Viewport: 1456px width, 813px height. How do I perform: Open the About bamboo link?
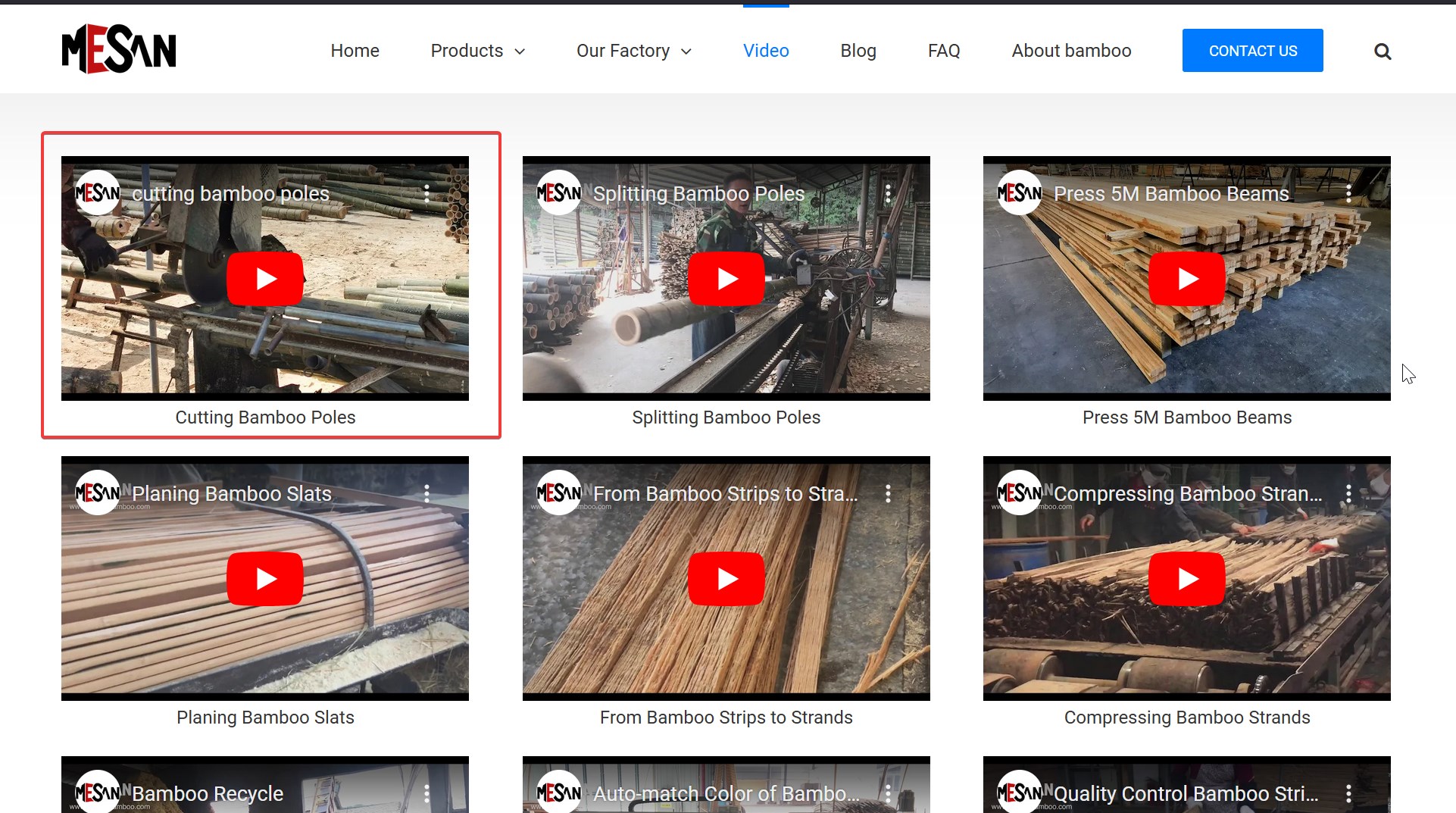tap(1071, 51)
